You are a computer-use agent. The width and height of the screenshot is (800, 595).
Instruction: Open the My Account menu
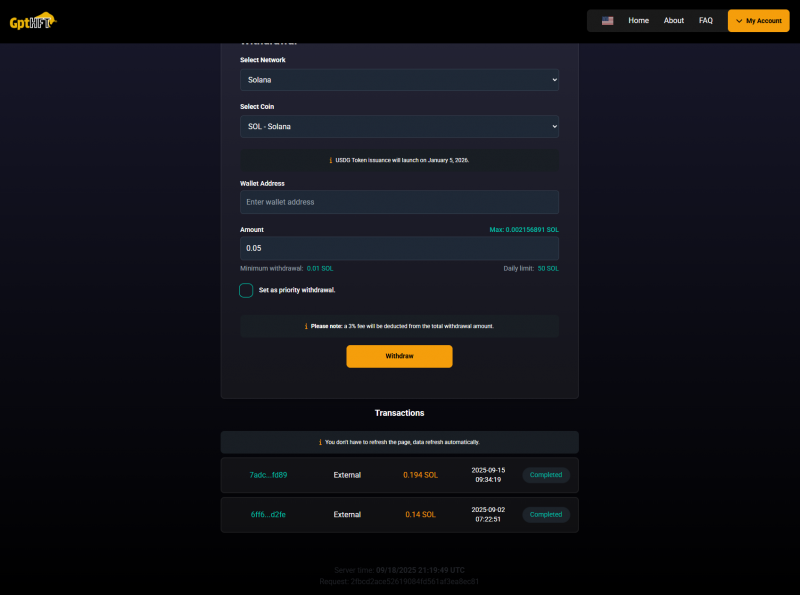click(758, 21)
